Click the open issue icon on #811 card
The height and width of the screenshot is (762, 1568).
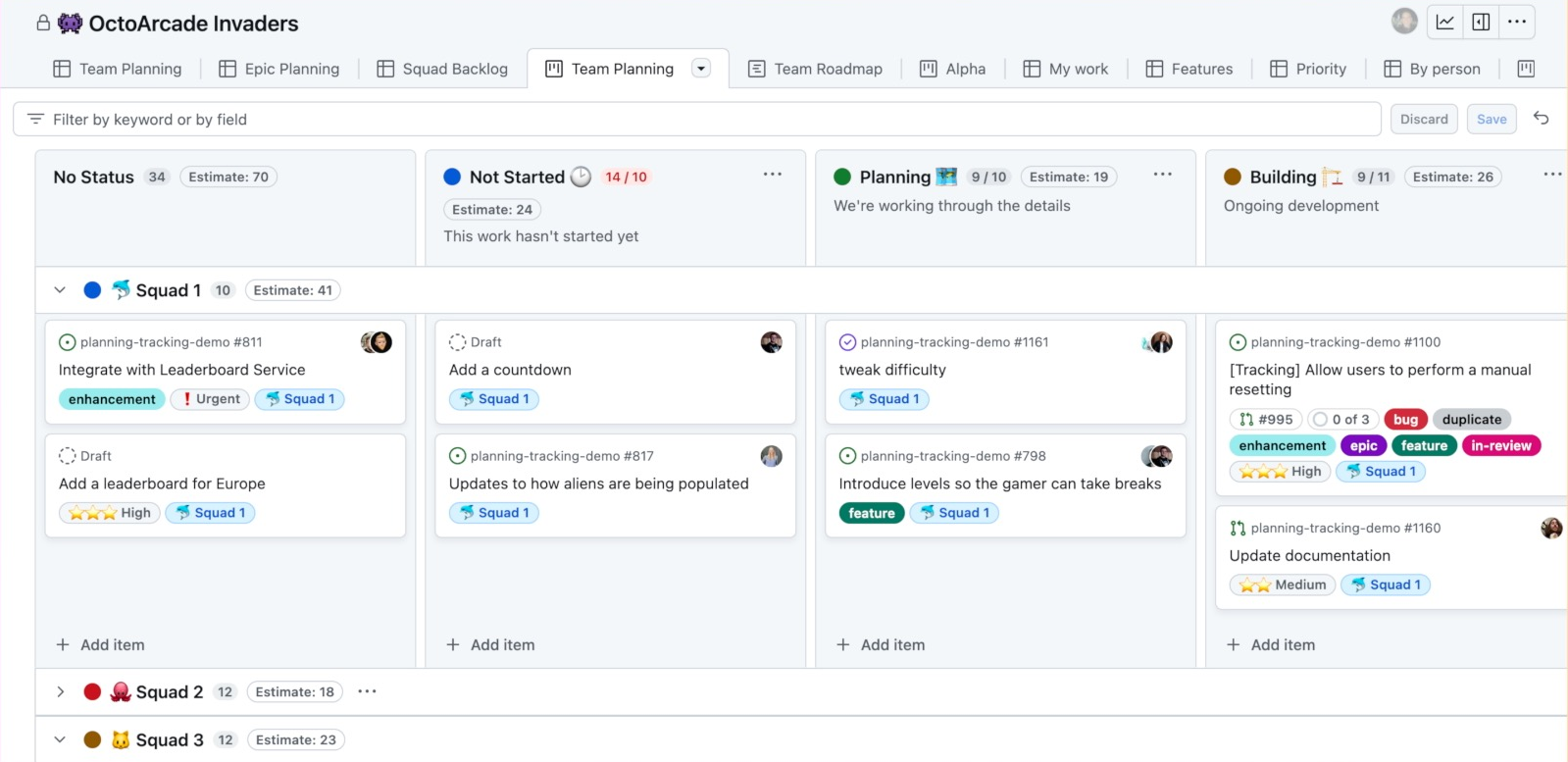[68, 342]
